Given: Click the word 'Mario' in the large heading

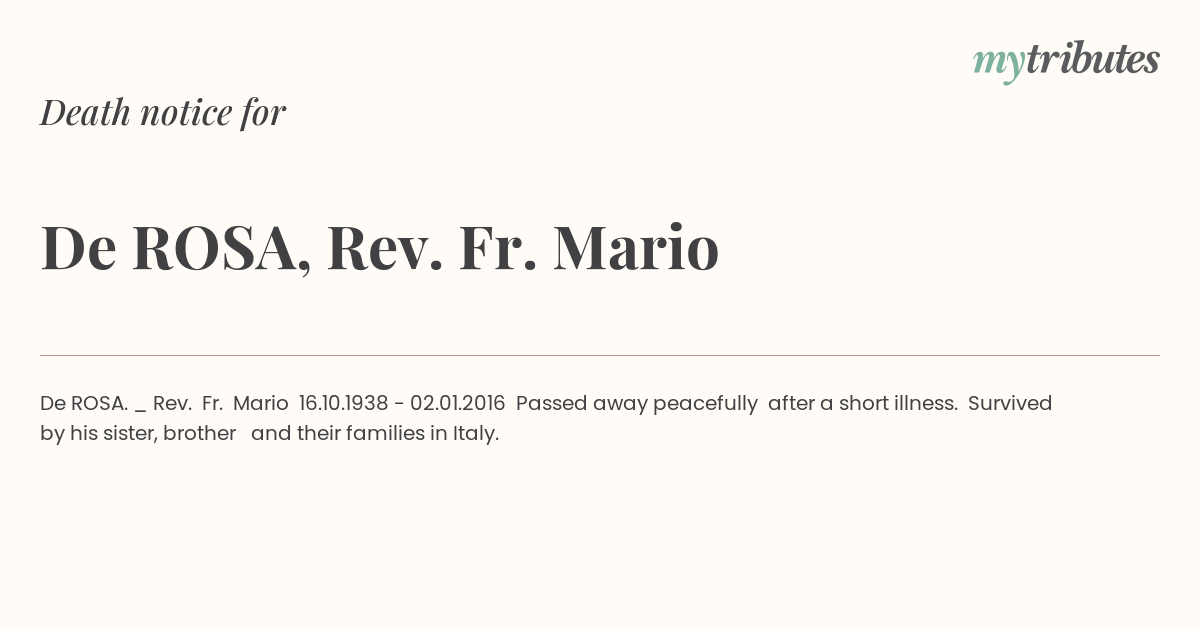Looking at the screenshot, I should 636,248.
